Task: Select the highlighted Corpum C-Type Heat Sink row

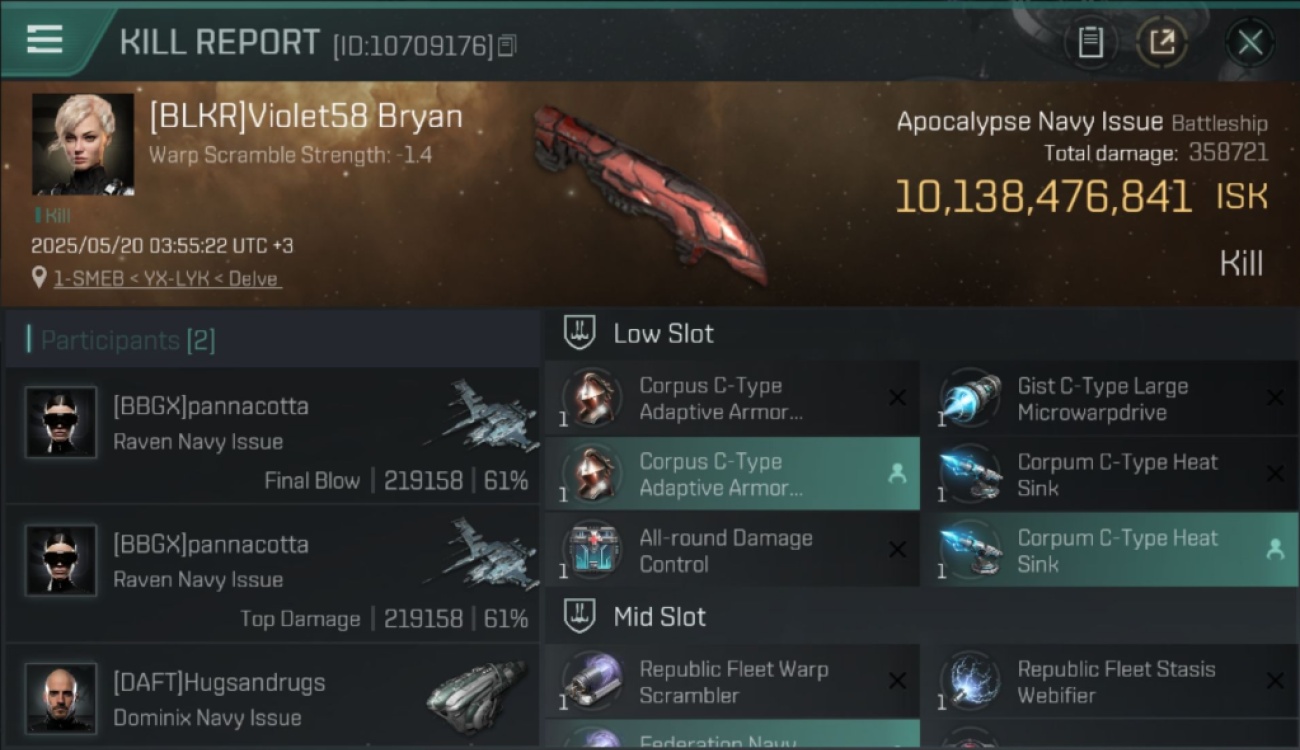Action: [1110, 549]
